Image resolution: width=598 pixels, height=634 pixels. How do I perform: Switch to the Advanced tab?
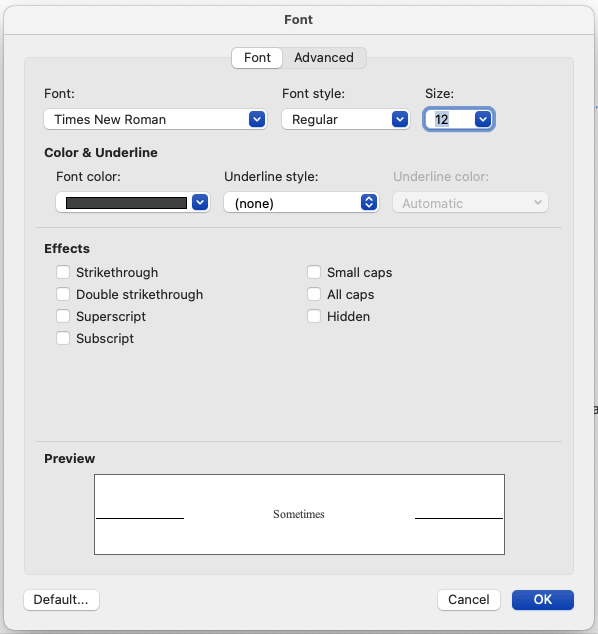324,58
